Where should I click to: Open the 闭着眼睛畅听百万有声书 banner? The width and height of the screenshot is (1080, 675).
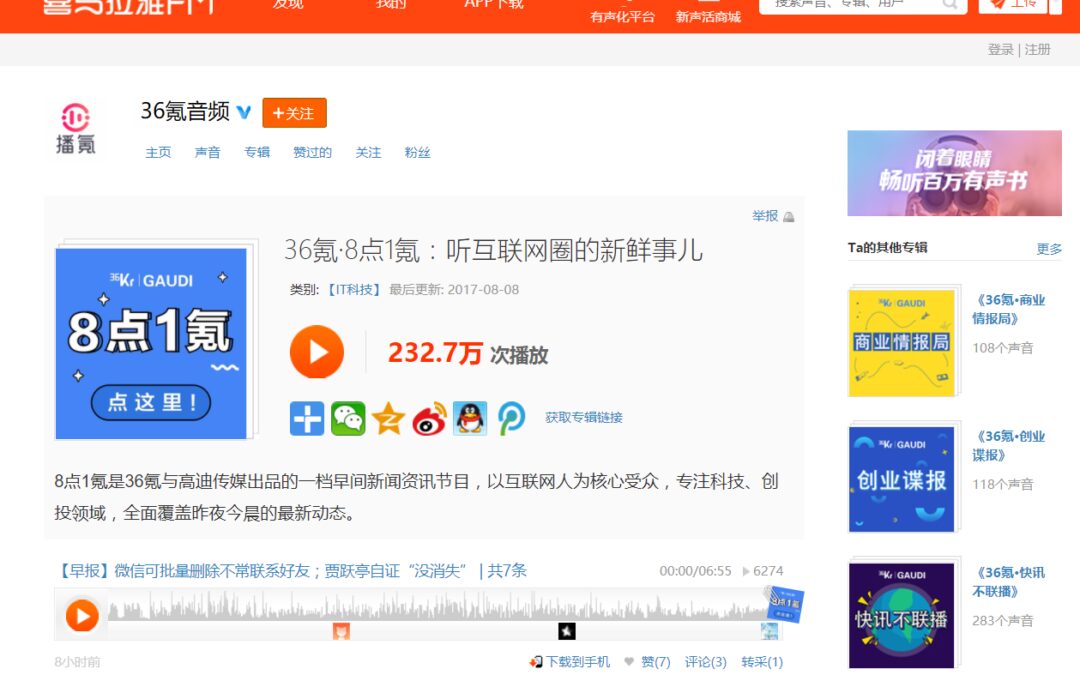[955, 173]
